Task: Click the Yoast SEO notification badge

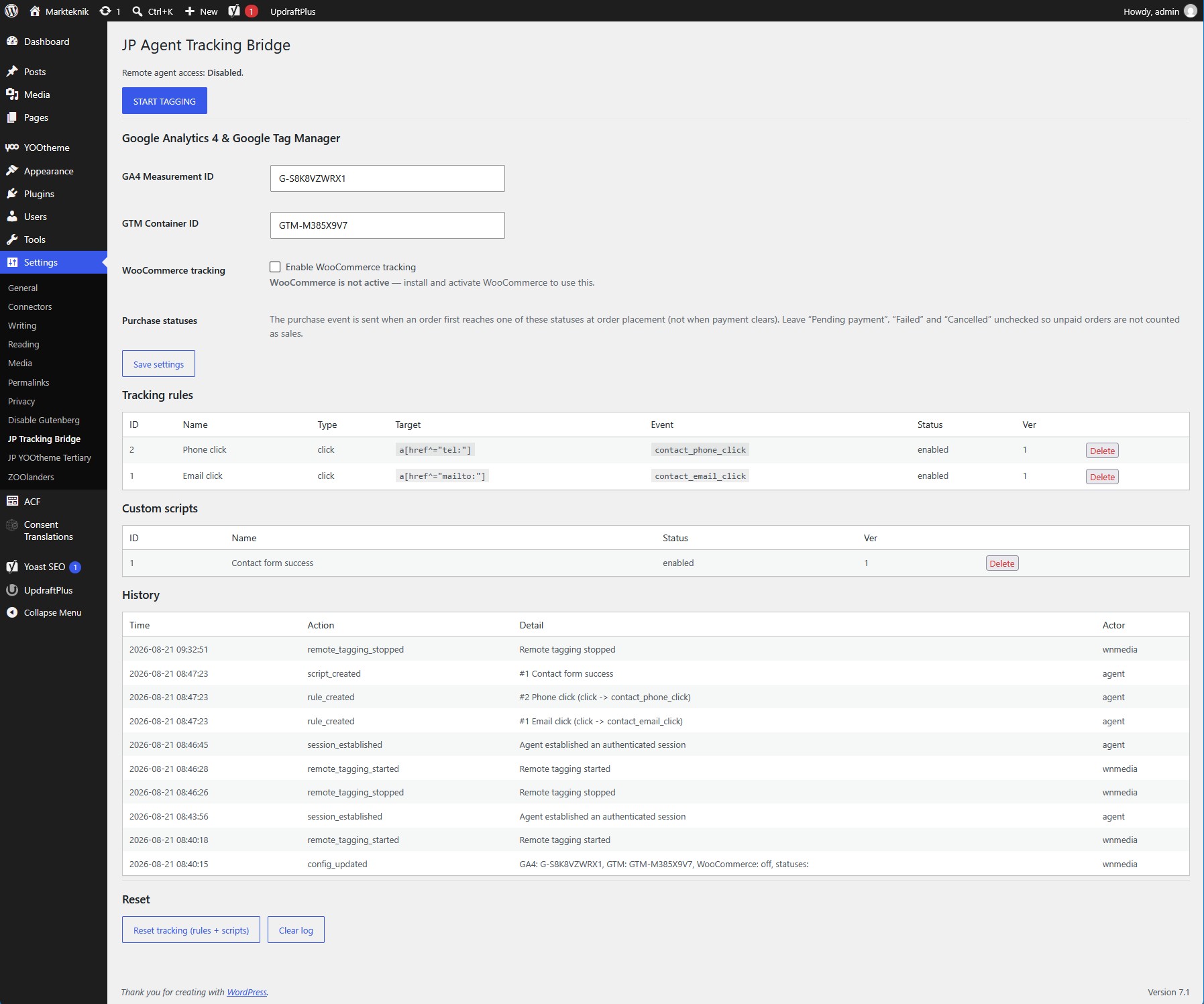Action: (x=75, y=567)
